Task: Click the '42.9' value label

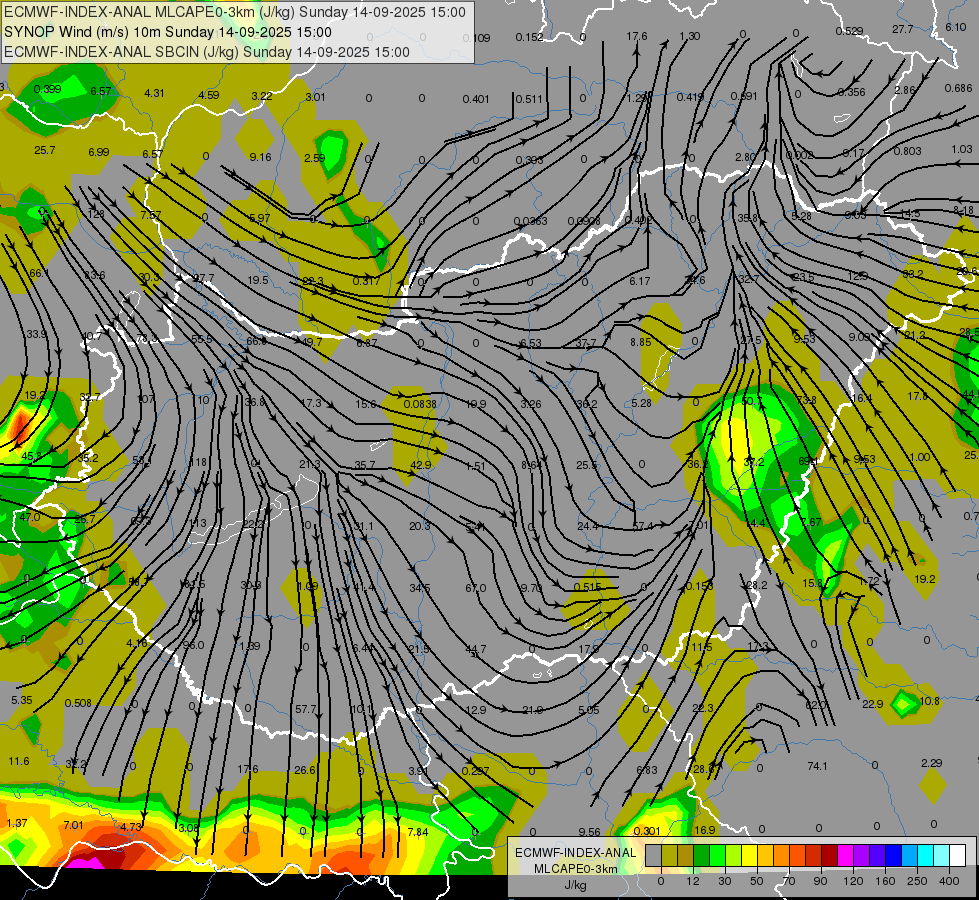Action: click(421, 465)
